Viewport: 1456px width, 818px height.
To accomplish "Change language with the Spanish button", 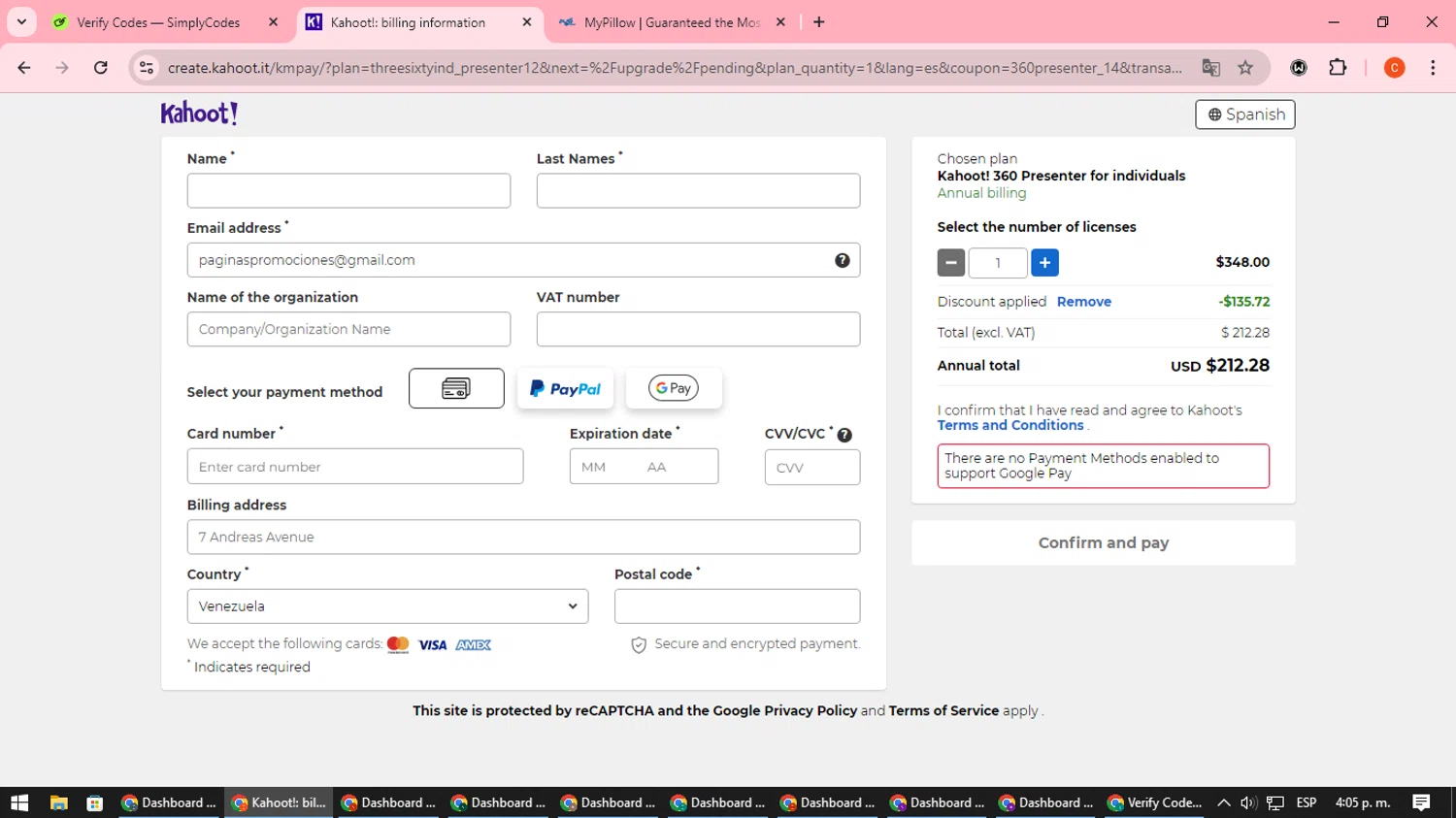I will coord(1245,115).
